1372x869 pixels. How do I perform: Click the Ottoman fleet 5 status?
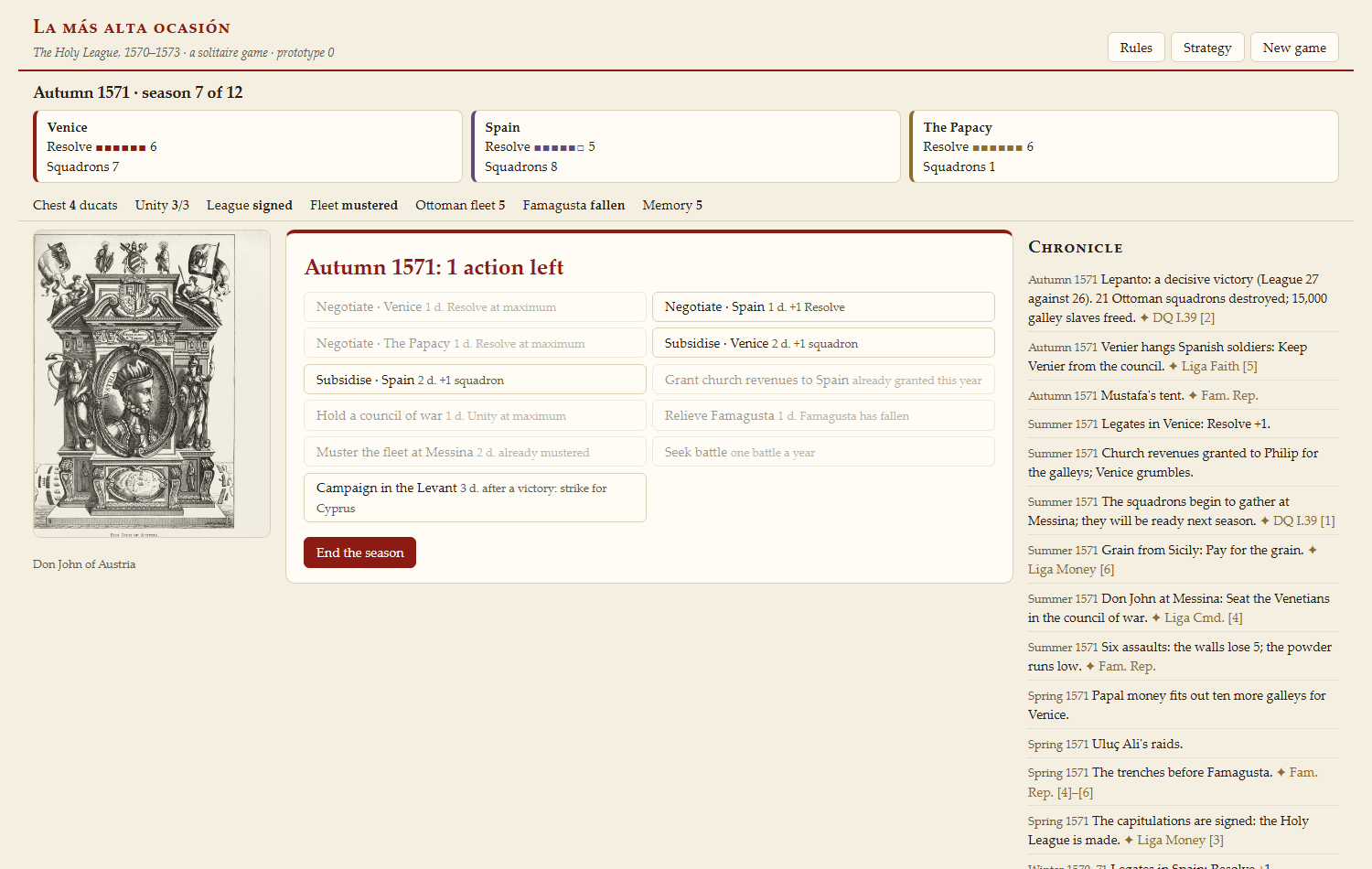point(460,205)
